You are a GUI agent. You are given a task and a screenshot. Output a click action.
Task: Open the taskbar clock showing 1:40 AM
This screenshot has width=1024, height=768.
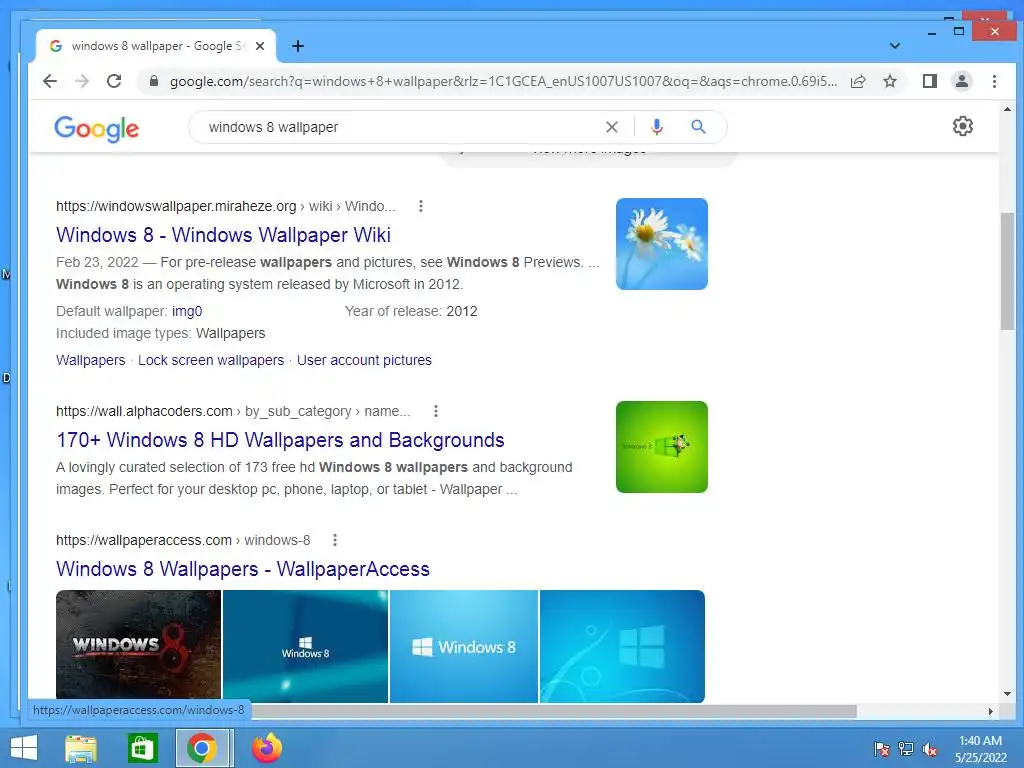point(980,749)
